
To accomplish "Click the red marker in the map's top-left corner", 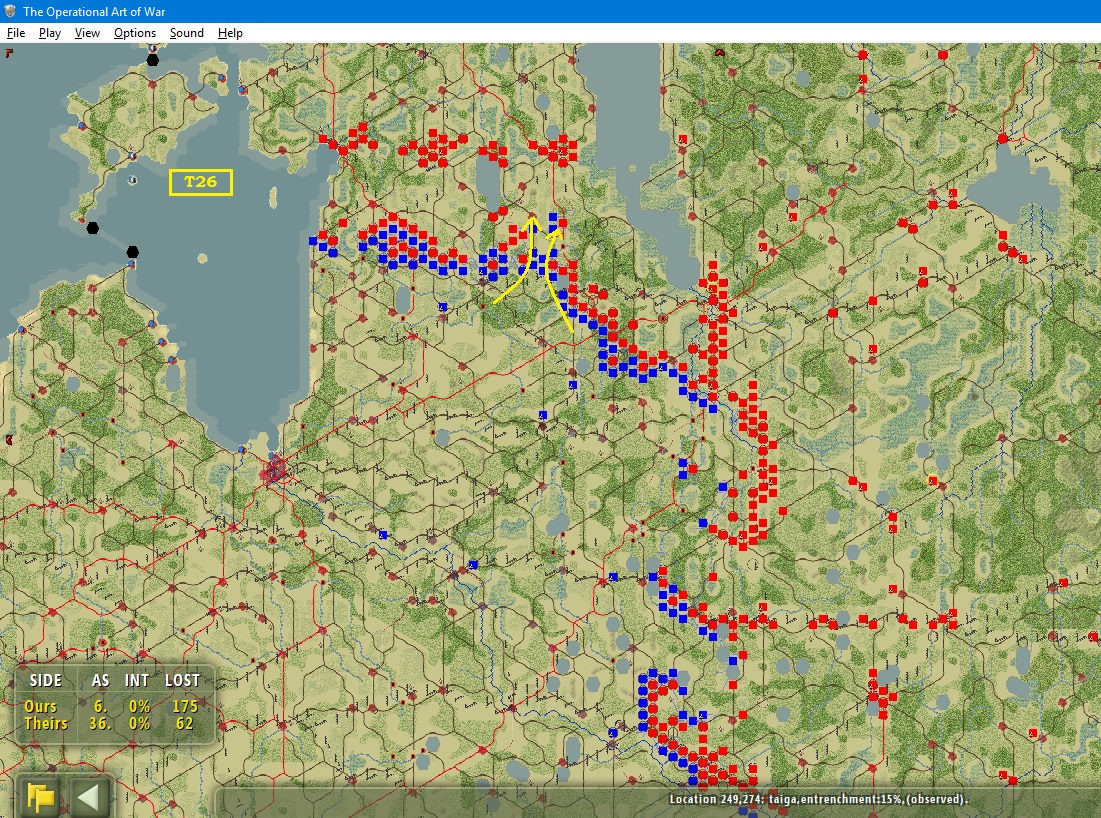I will [x=8, y=52].
